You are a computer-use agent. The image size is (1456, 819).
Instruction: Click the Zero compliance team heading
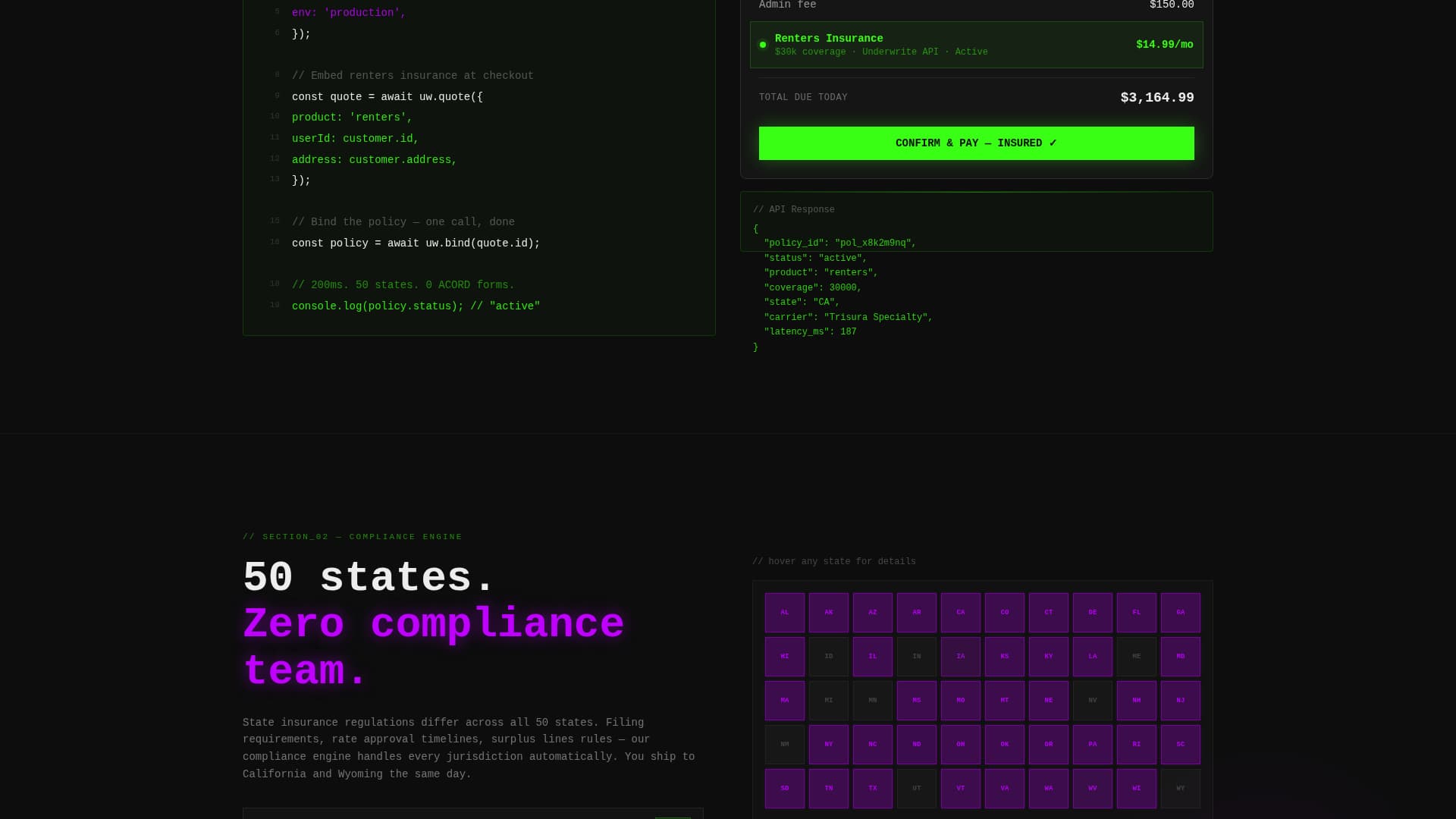pos(433,648)
